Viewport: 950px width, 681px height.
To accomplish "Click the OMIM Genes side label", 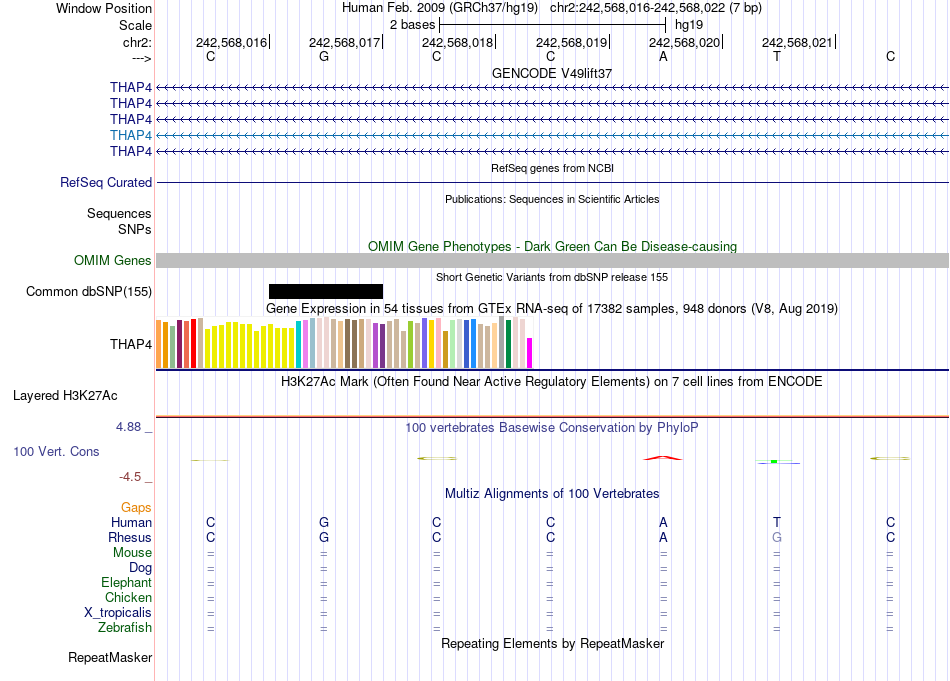I will [x=113, y=261].
